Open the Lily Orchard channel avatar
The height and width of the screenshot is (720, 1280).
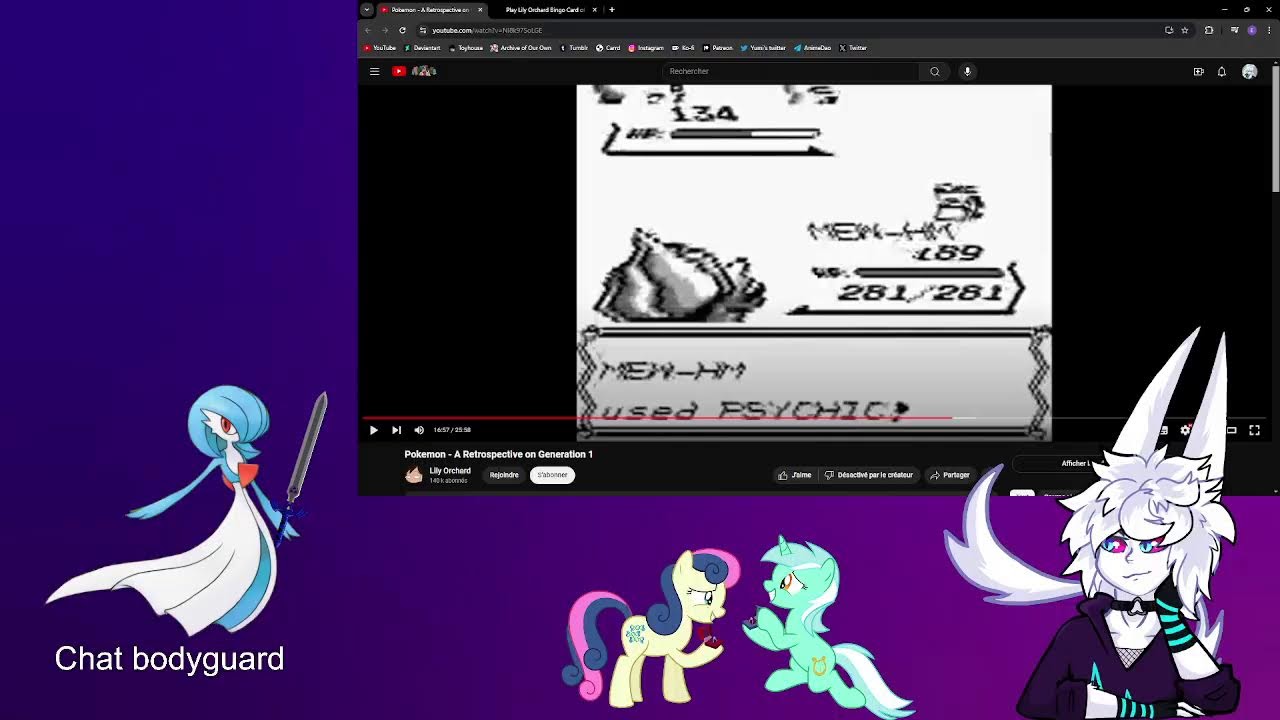point(414,476)
